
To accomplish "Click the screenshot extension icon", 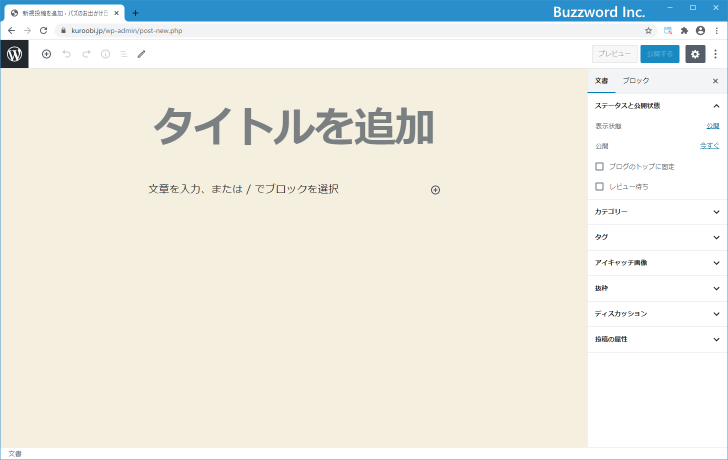I will (x=668, y=31).
